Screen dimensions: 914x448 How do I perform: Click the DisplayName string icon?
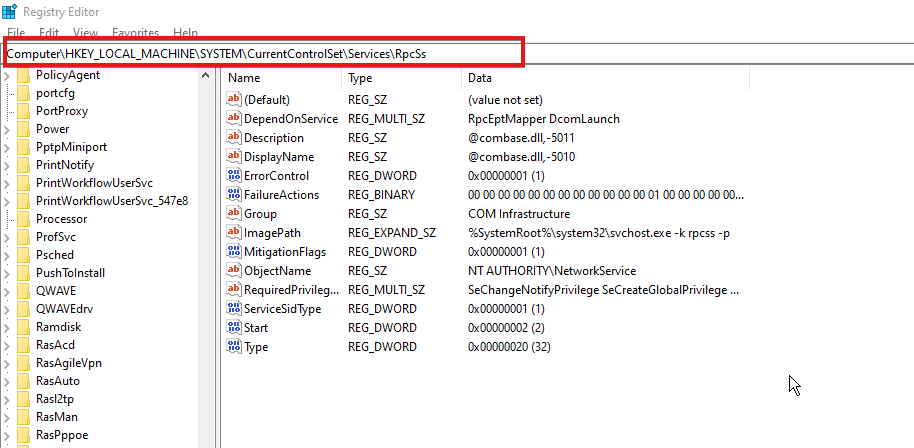pos(234,157)
